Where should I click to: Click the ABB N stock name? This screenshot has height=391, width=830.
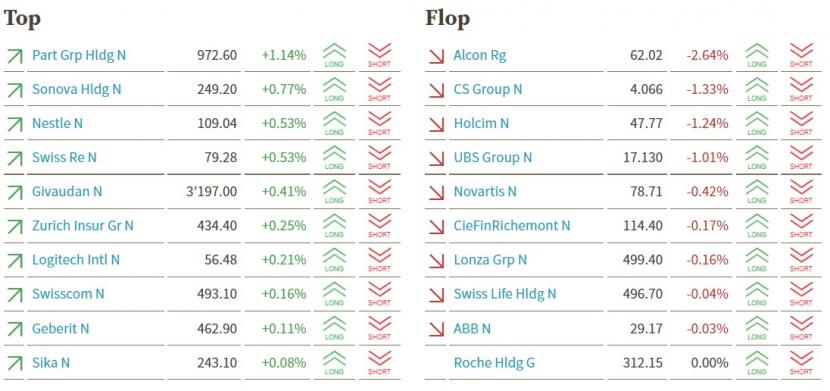pos(472,329)
